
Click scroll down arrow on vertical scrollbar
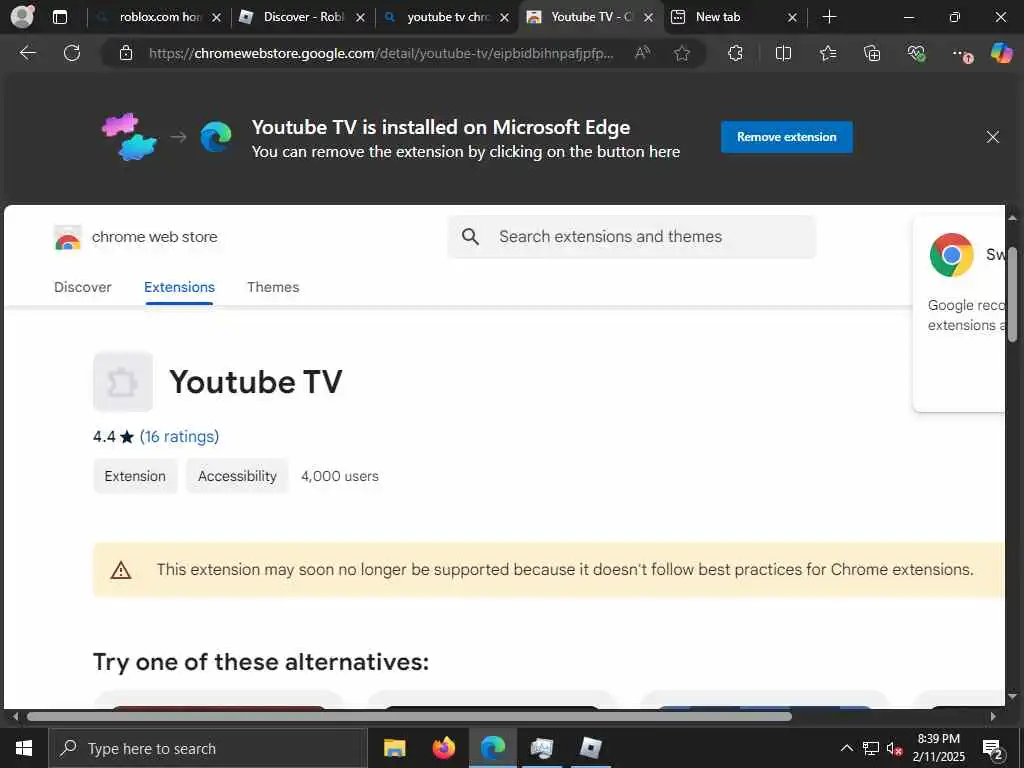pos(1012,697)
